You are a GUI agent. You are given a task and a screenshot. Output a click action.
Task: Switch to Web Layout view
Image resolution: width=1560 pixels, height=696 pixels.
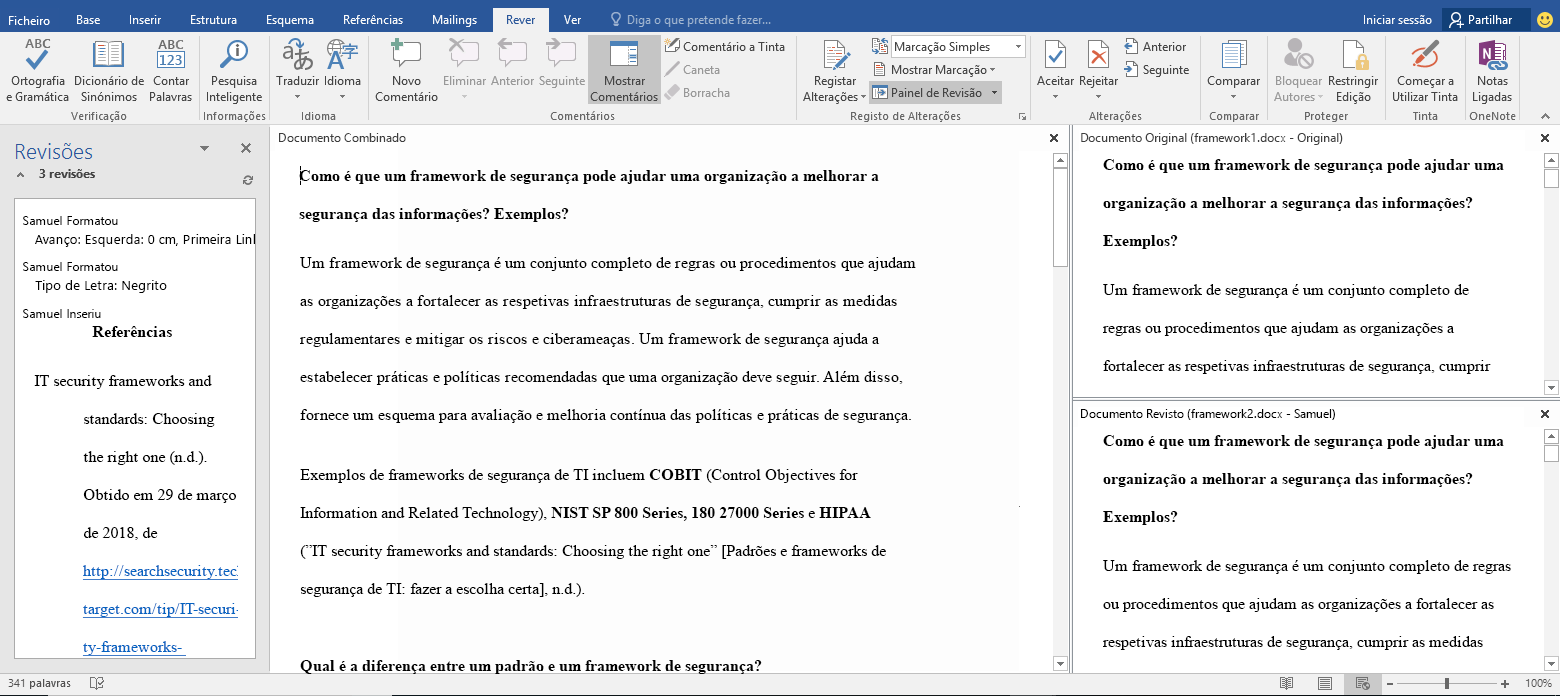[1362, 683]
